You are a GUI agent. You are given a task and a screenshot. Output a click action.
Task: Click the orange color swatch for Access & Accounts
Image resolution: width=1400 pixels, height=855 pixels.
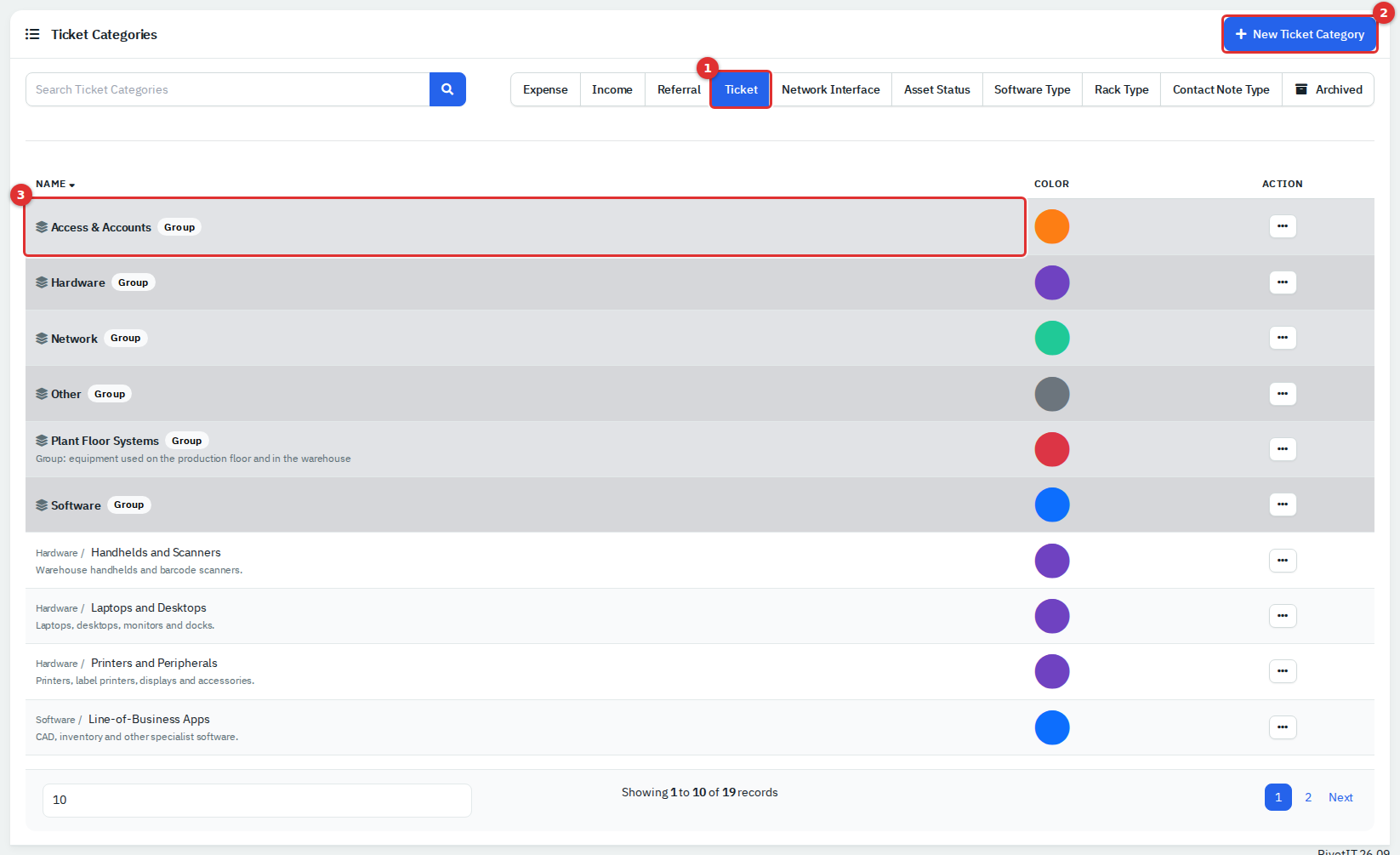click(1052, 226)
